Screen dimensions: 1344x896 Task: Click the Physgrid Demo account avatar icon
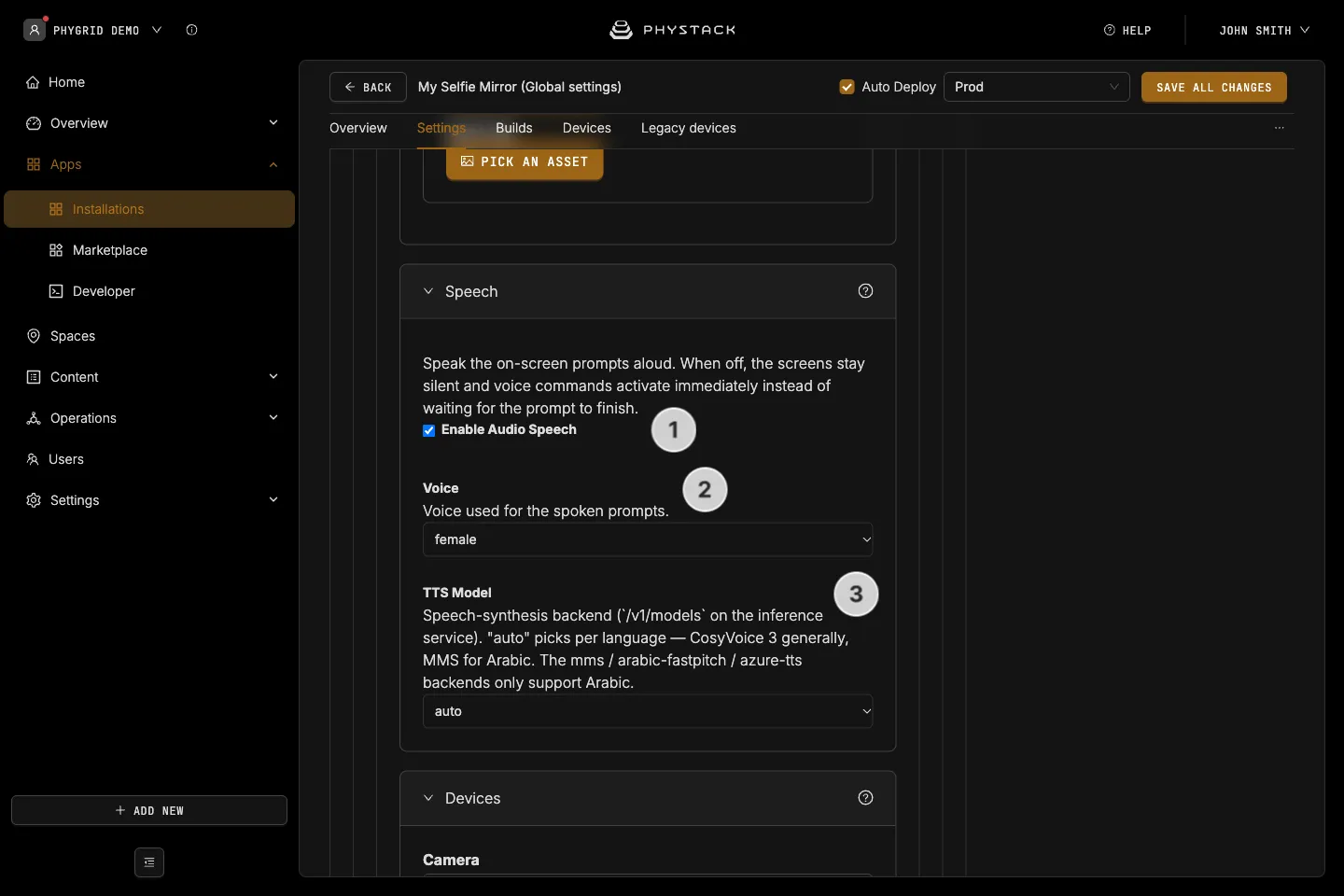(x=35, y=30)
